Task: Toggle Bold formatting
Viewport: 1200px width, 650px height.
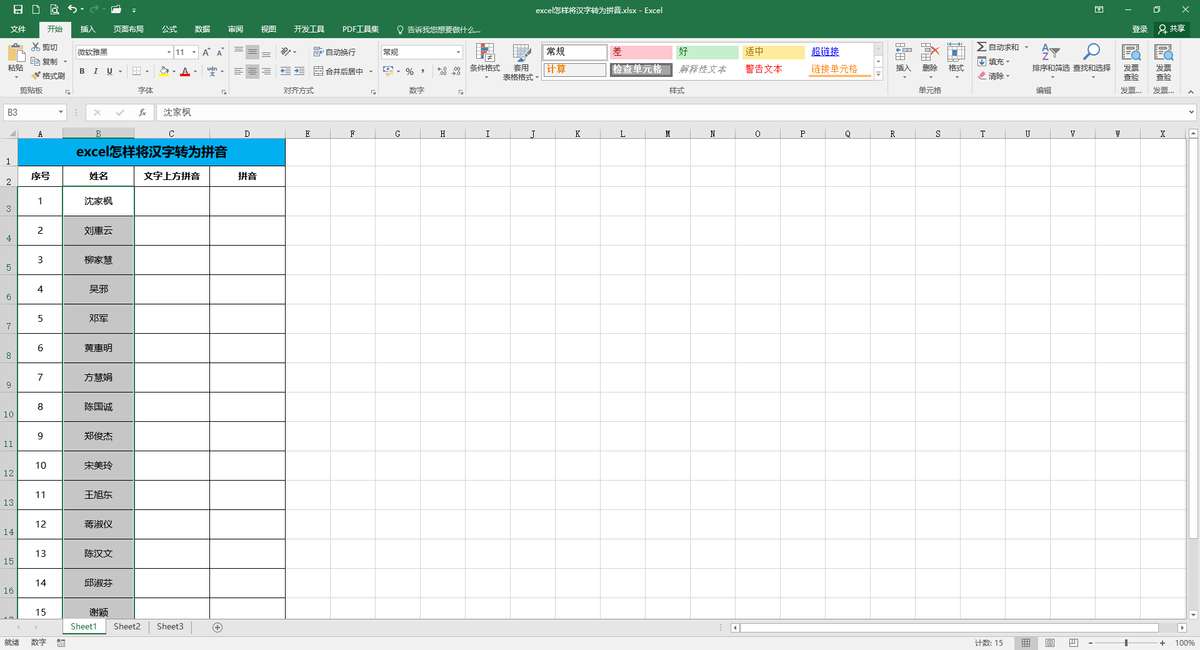Action: pyautogui.click(x=82, y=71)
